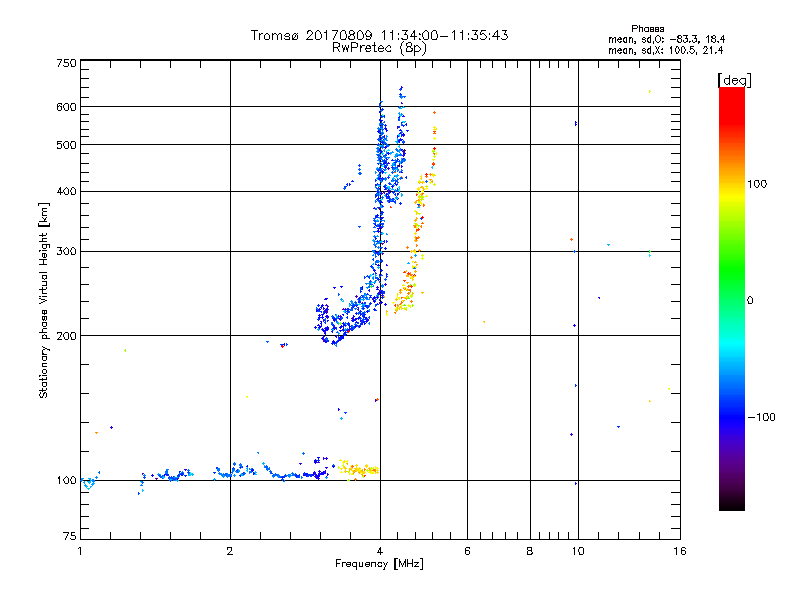The image size is (800, 600).
Task: Click the "Frequency [MHz]" axis label
Action: [379, 564]
